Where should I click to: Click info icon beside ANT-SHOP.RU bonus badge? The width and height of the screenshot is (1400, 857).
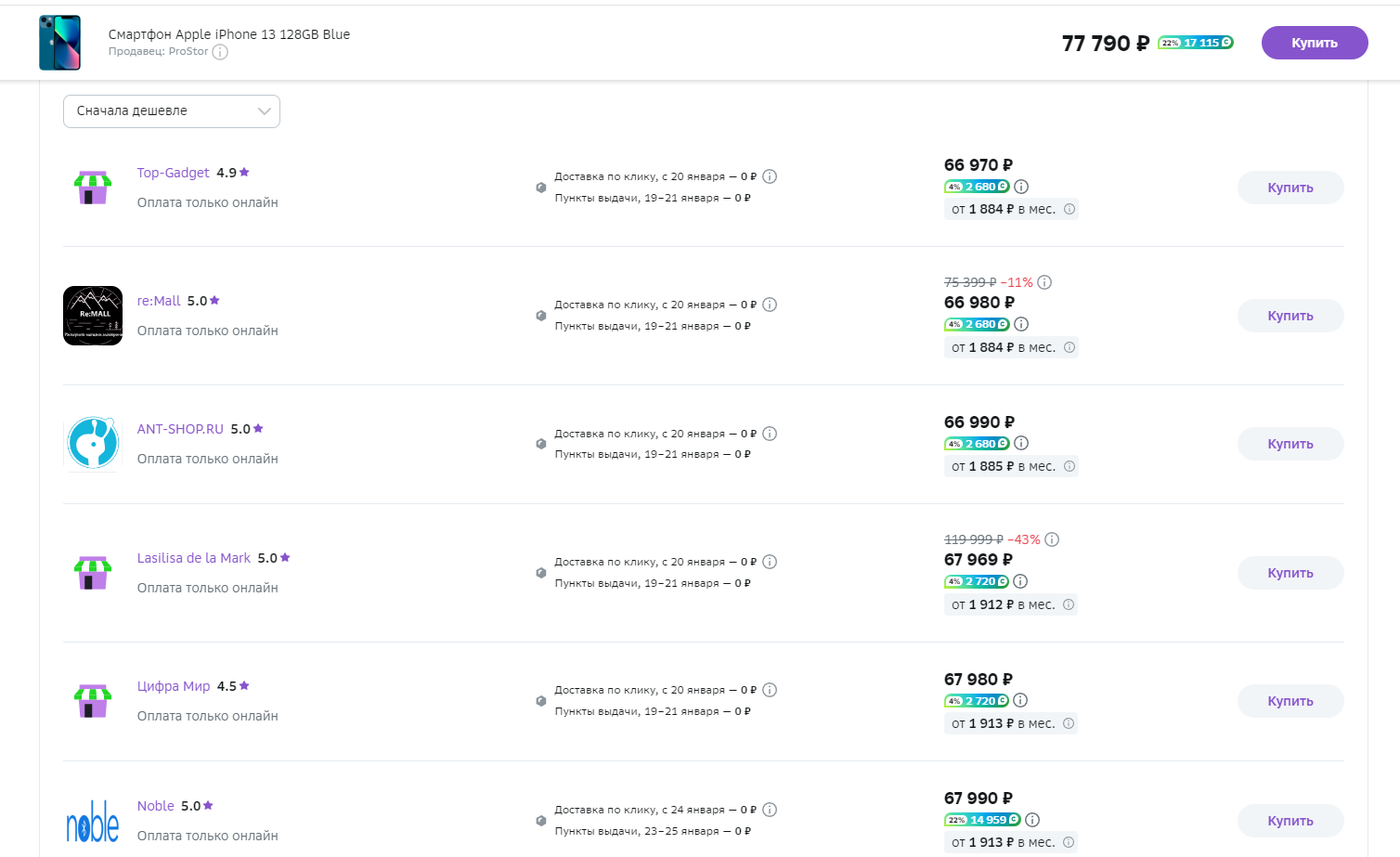pos(1021,444)
